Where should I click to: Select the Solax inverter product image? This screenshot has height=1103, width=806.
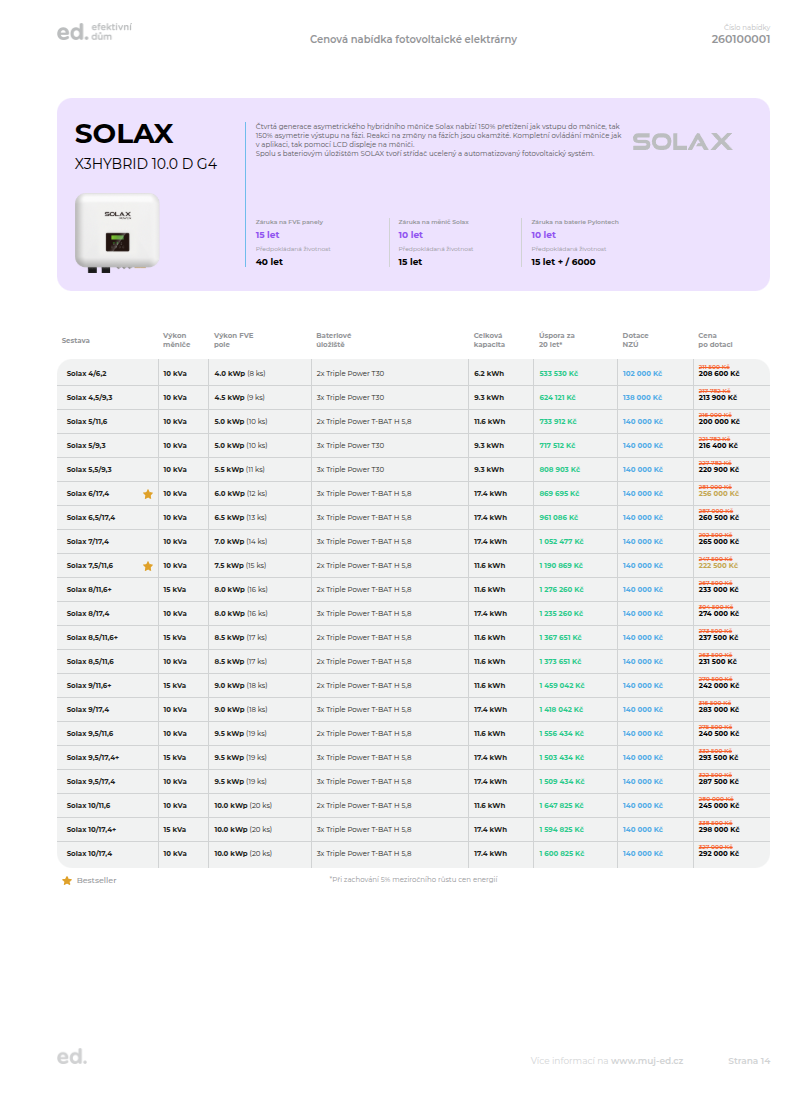[116, 233]
